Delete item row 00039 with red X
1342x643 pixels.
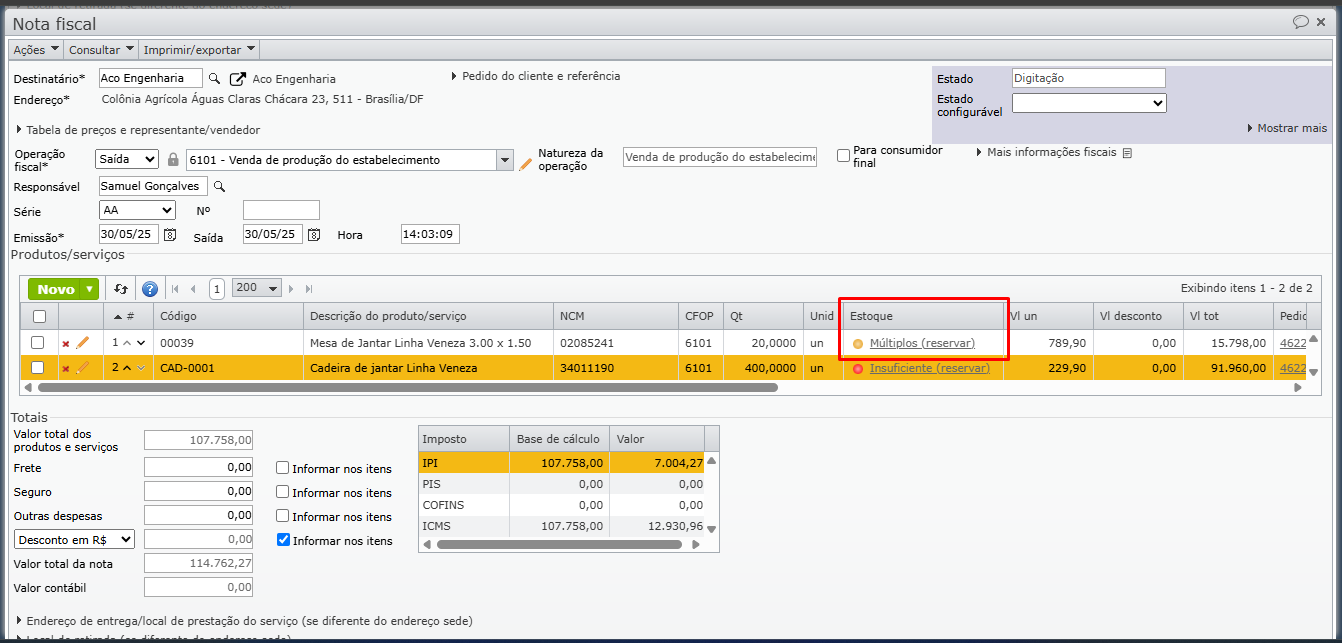pyautogui.click(x=66, y=343)
